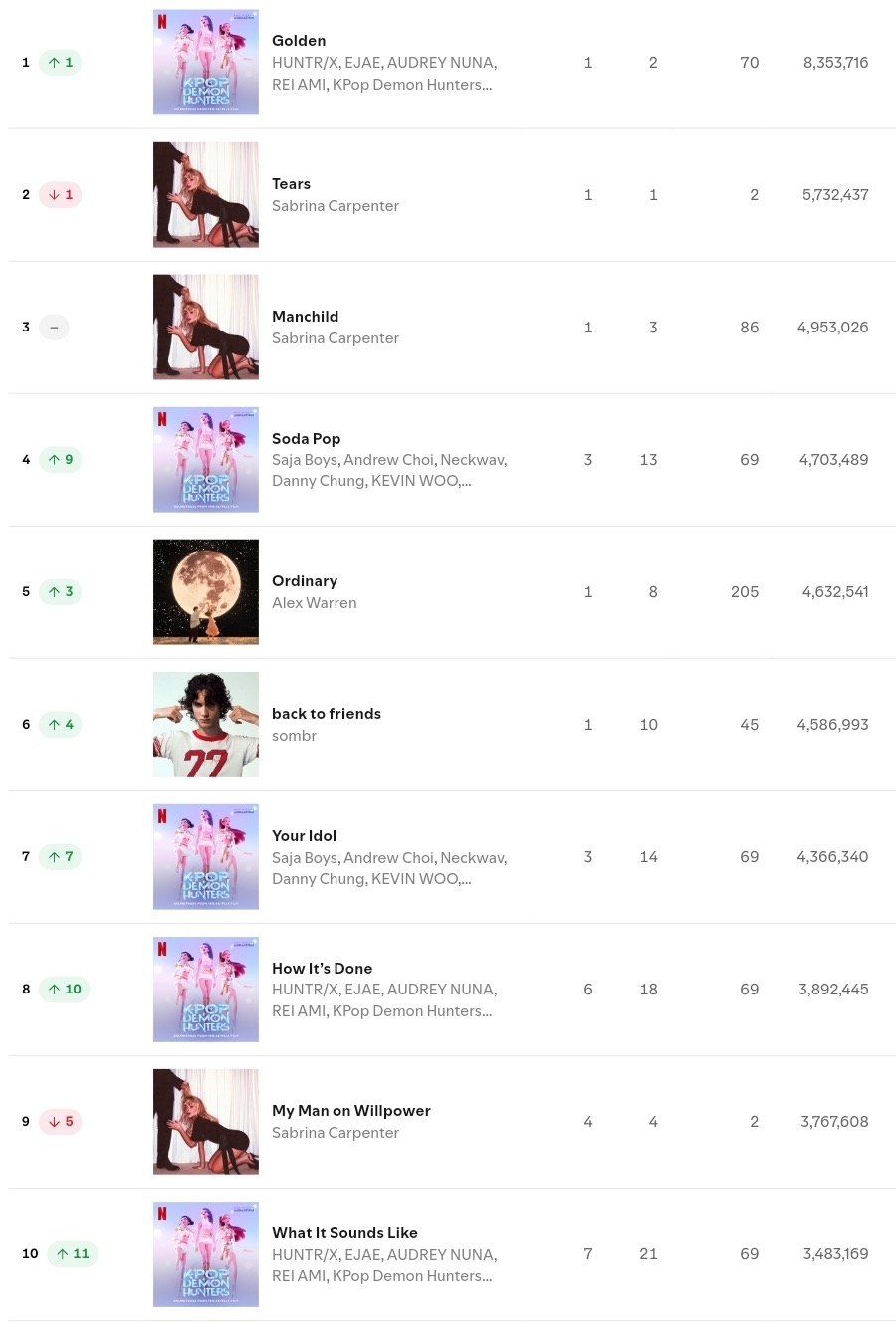Viewport: 896px width, 1324px height.
Task: Click the 8,353,716 stream count for Golden
Action: [x=835, y=63]
